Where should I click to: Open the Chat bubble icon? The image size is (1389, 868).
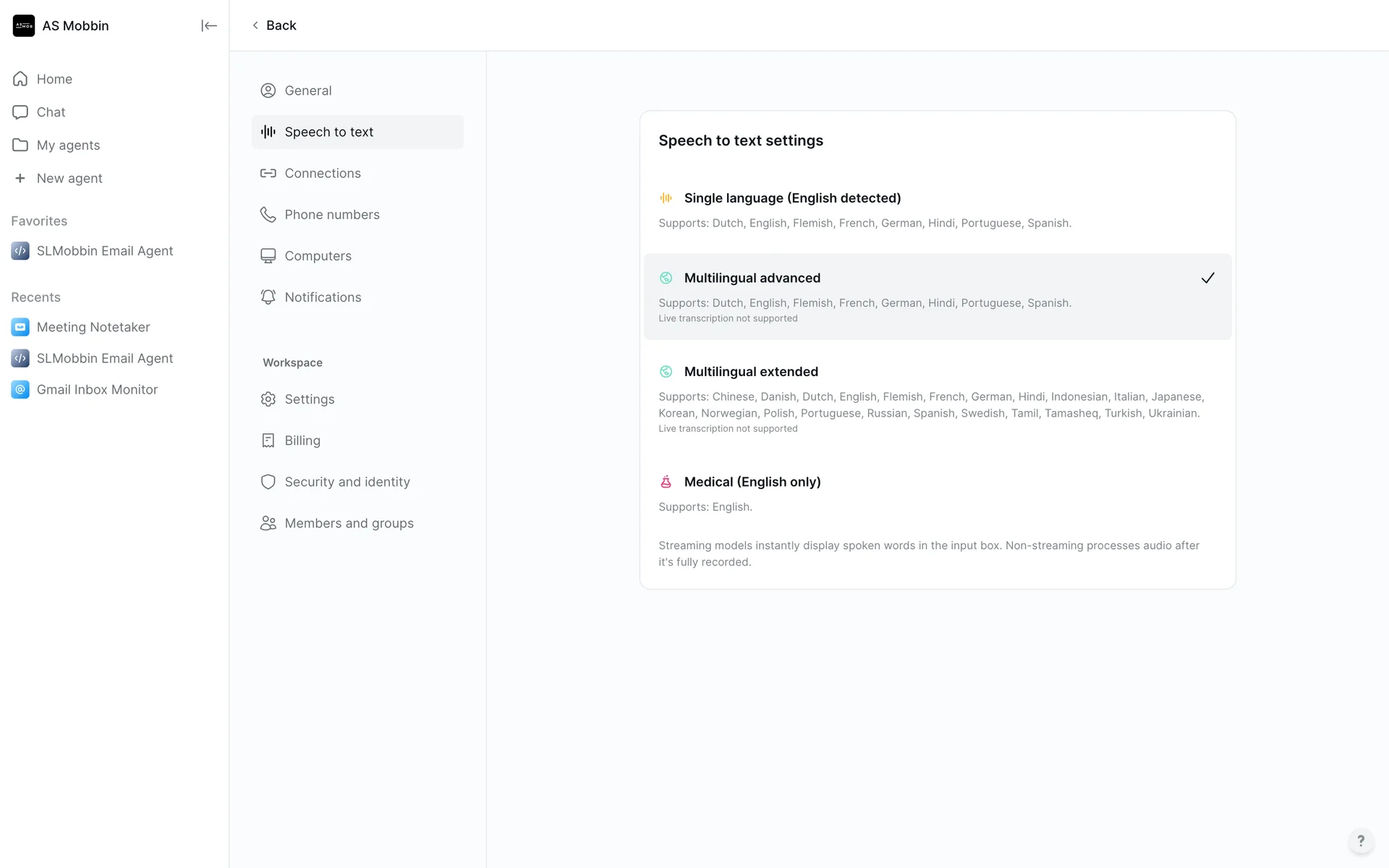coord(20,112)
